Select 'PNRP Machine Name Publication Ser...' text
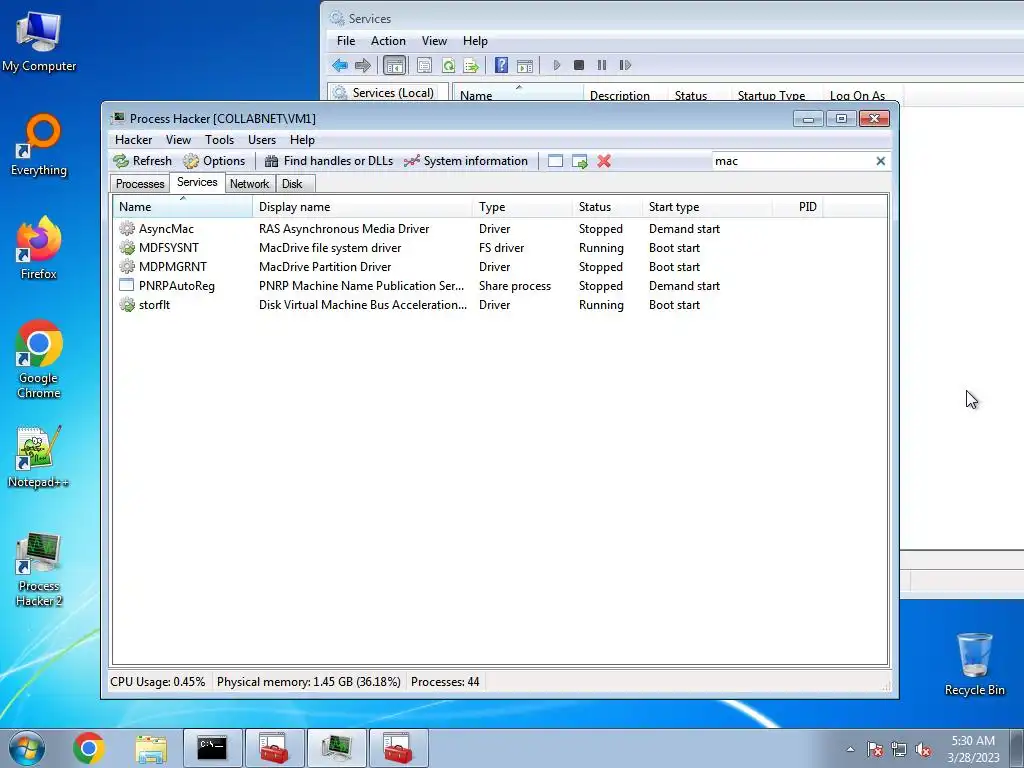Viewport: 1024px width, 768px height. click(361, 285)
